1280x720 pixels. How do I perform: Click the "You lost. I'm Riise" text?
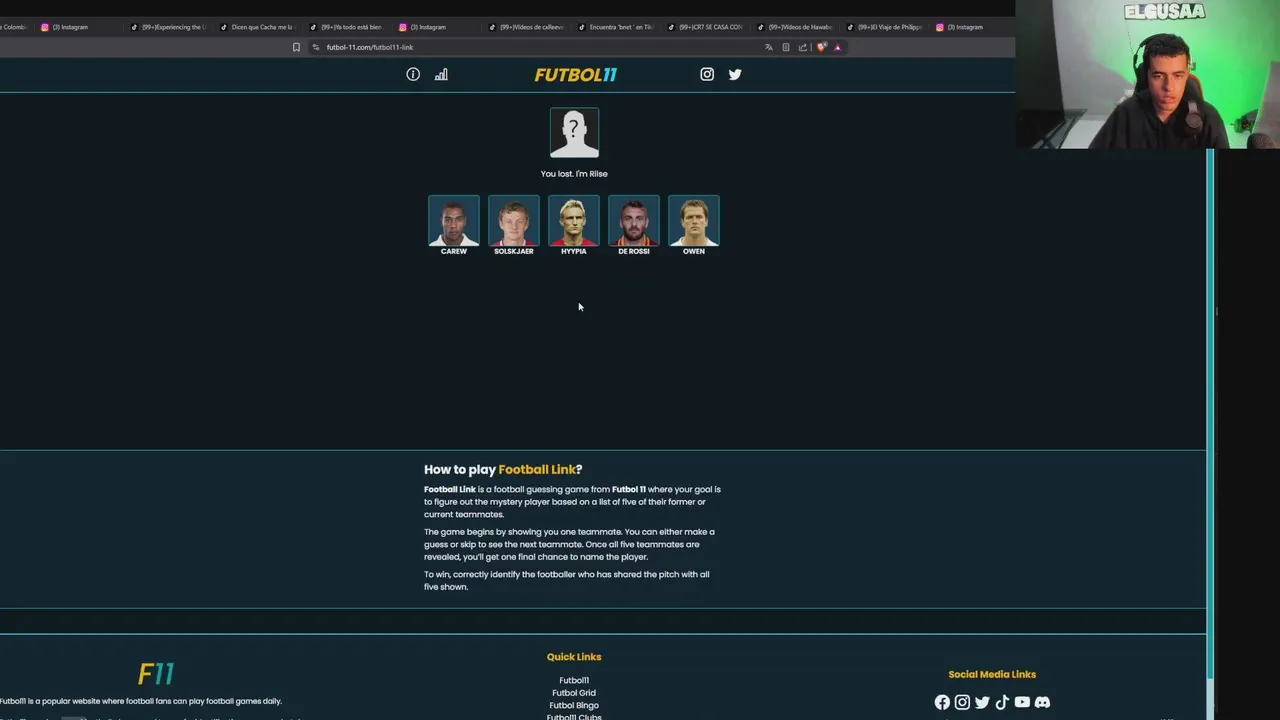(x=574, y=174)
